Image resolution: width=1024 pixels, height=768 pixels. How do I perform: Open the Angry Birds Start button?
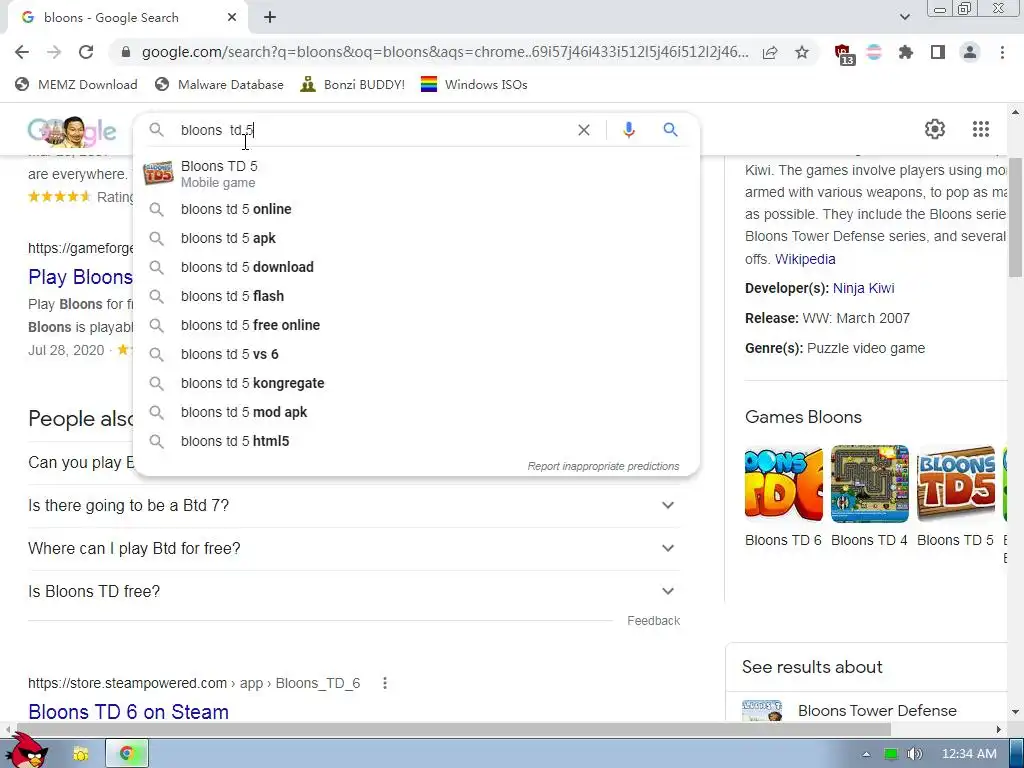click(x=27, y=751)
